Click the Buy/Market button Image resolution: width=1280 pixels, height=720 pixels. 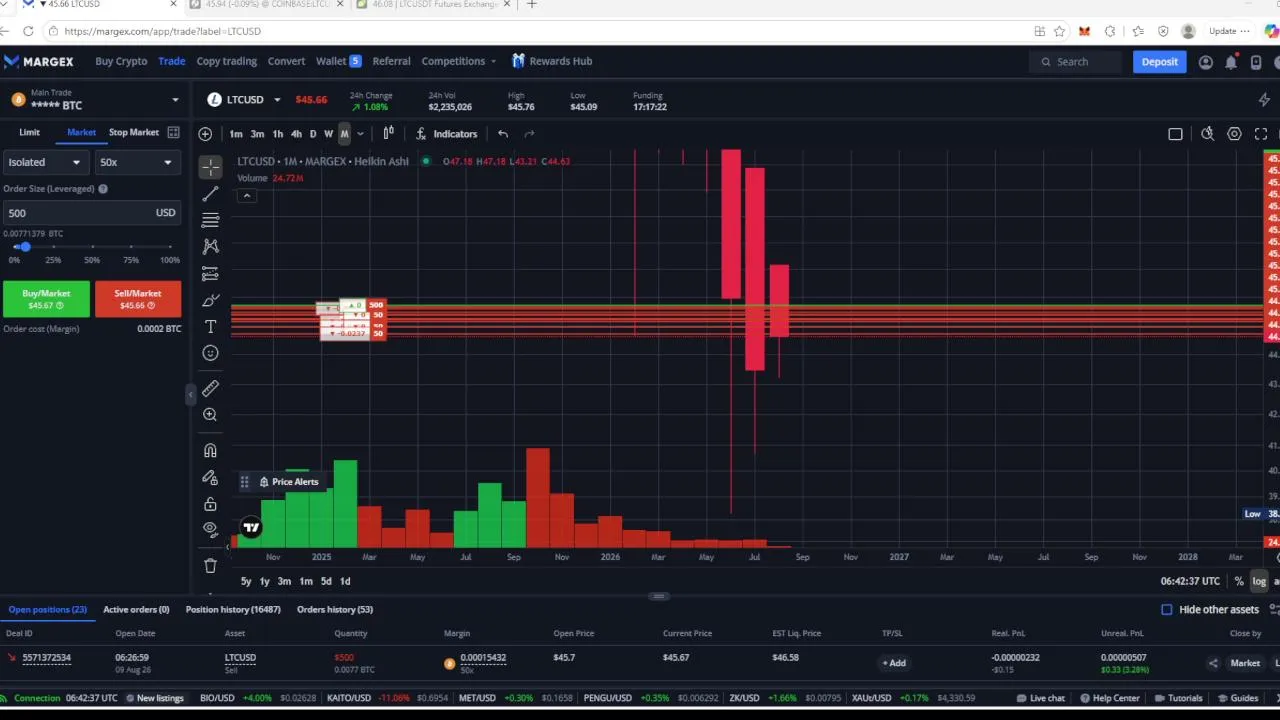click(x=46, y=299)
